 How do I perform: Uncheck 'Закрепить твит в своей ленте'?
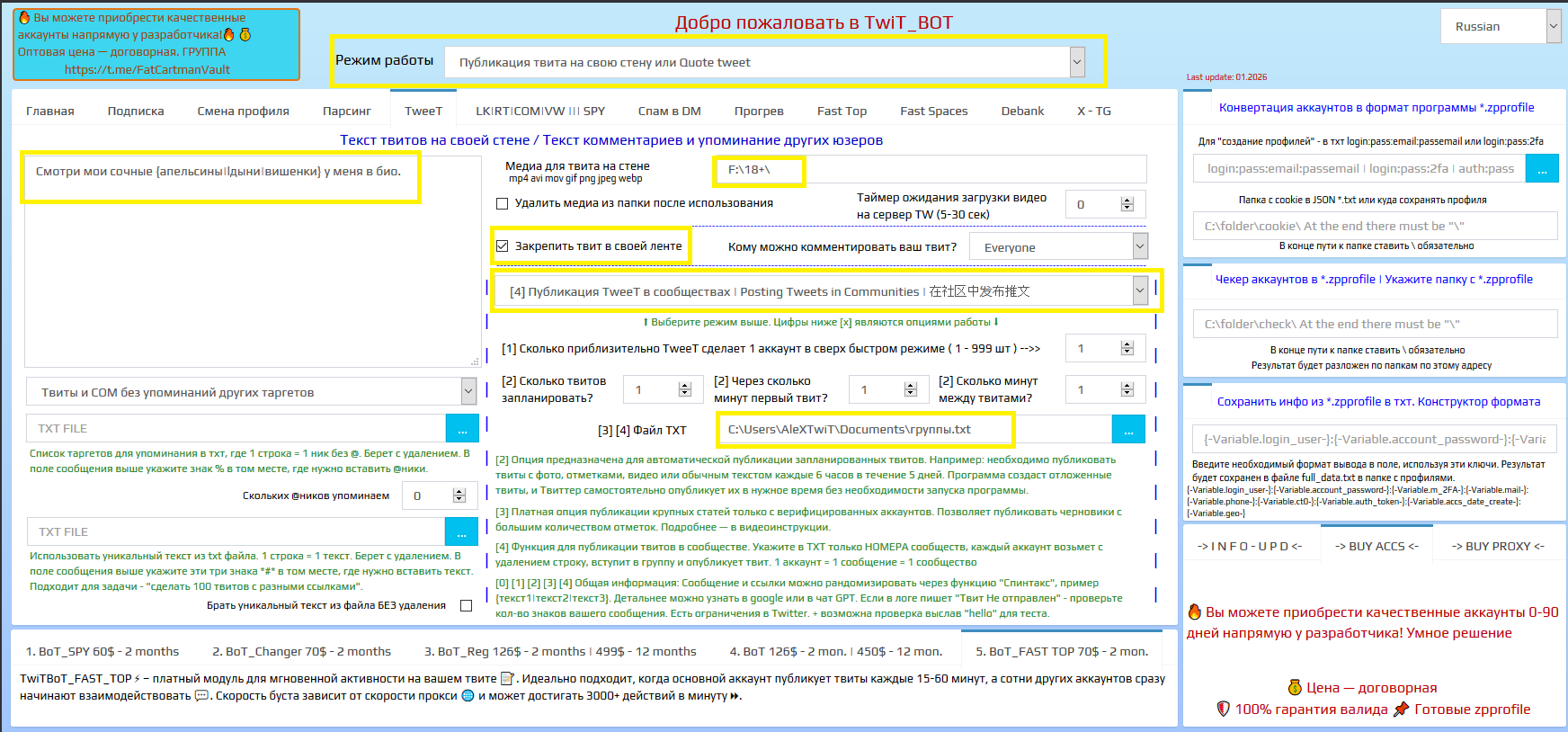point(503,245)
